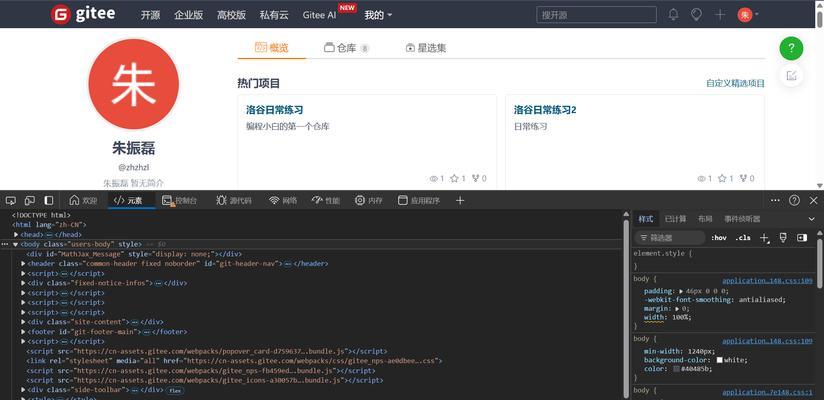Expand the padding shorthand triangle in styles
Image resolution: width=824 pixels, height=400 pixels.
coord(682,291)
